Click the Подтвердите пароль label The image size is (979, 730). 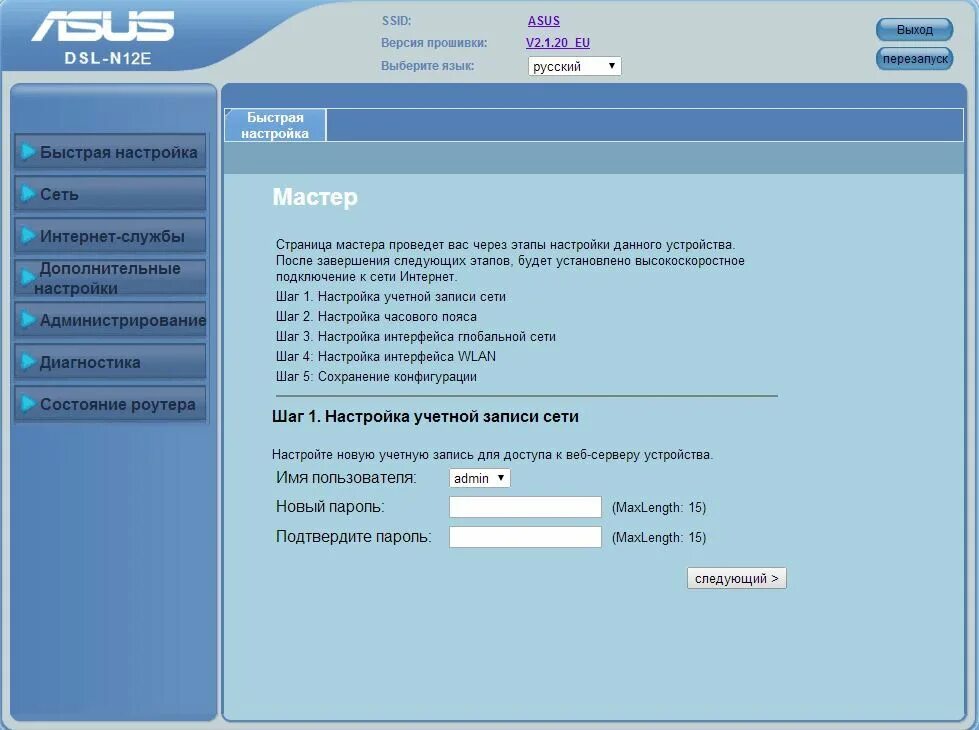[353, 536]
